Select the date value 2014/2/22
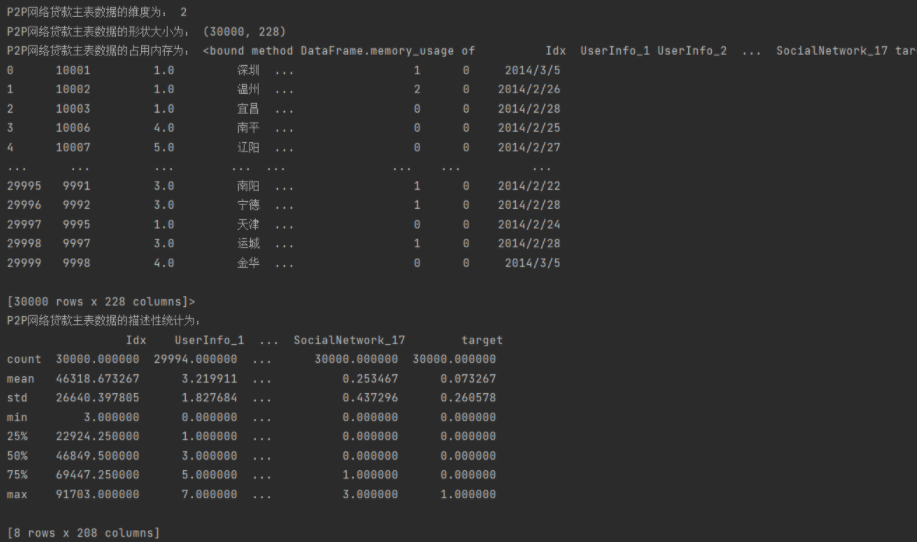Viewport: 917px width, 542px height. 529,186
